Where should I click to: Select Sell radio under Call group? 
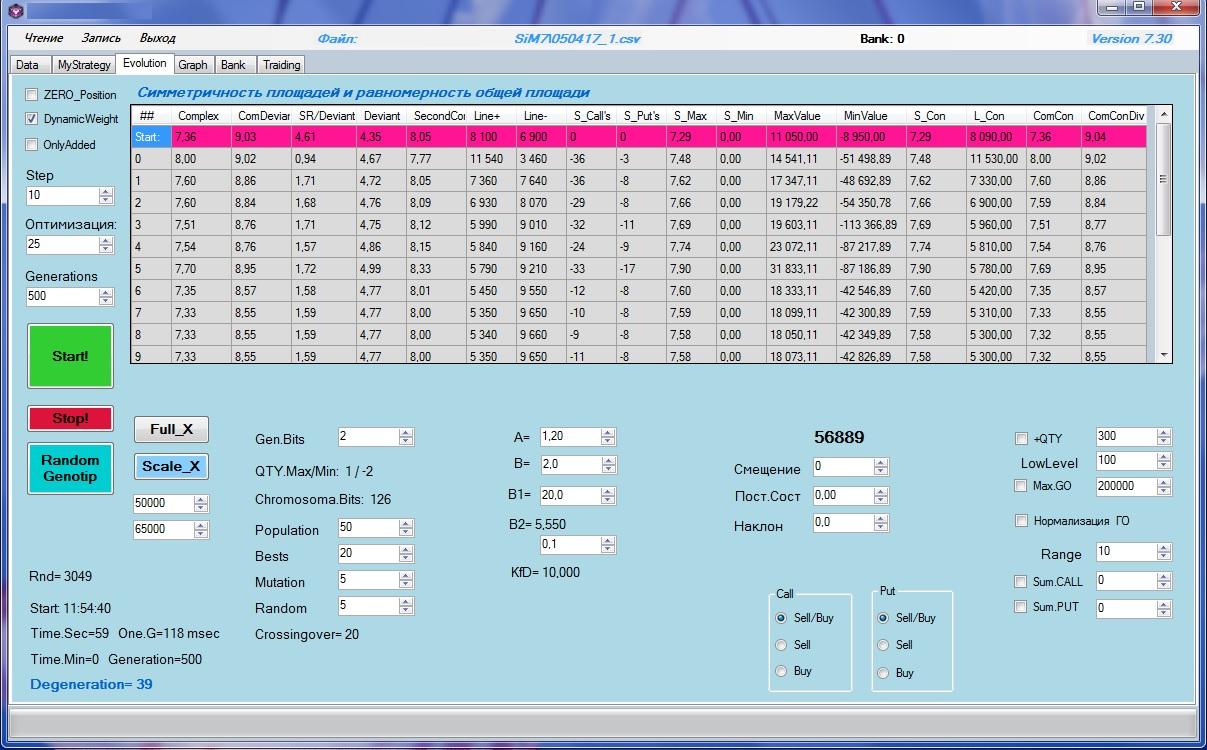pyautogui.click(x=781, y=645)
